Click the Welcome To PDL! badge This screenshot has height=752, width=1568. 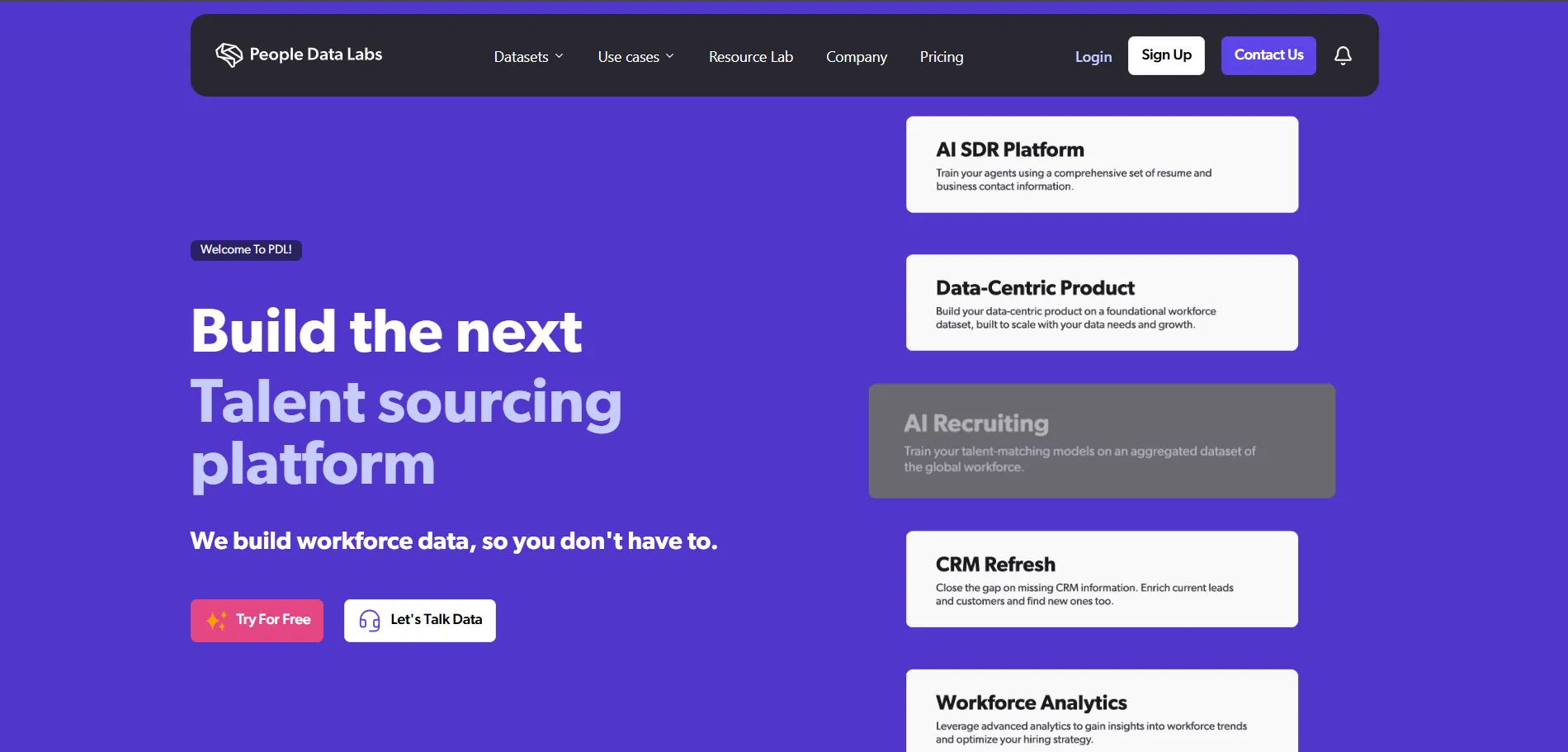[x=246, y=250]
